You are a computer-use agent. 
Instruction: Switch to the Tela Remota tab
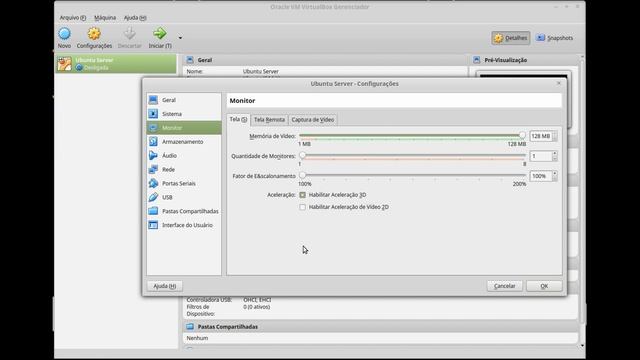click(x=269, y=120)
